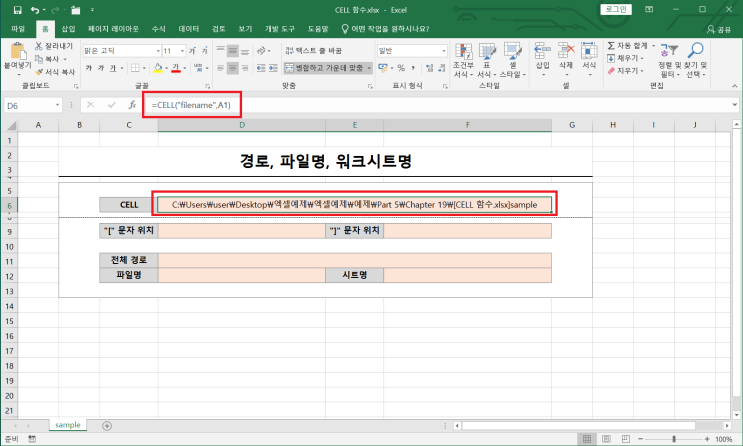Click the Save icon in quick access toolbar
This screenshot has width=743, height=446.
pyautogui.click(x=18, y=9)
